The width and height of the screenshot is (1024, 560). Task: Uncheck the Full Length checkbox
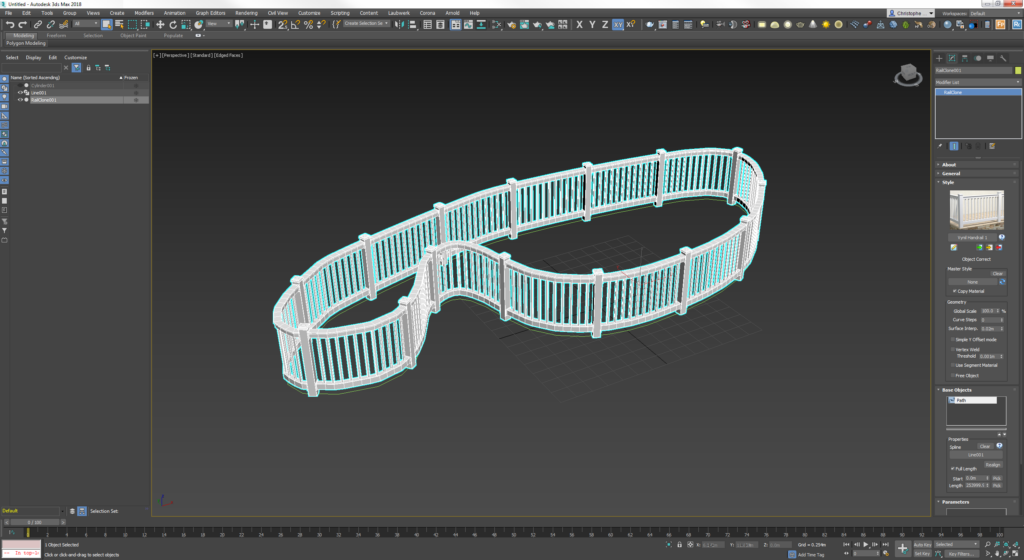[x=953, y=469]
